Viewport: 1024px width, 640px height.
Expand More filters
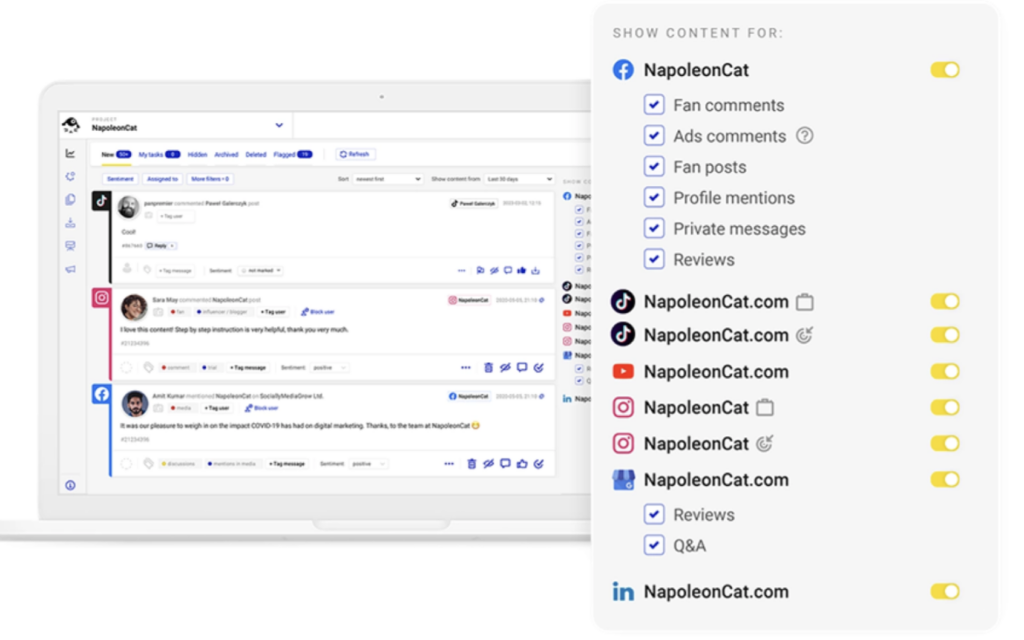click(210, 179)
